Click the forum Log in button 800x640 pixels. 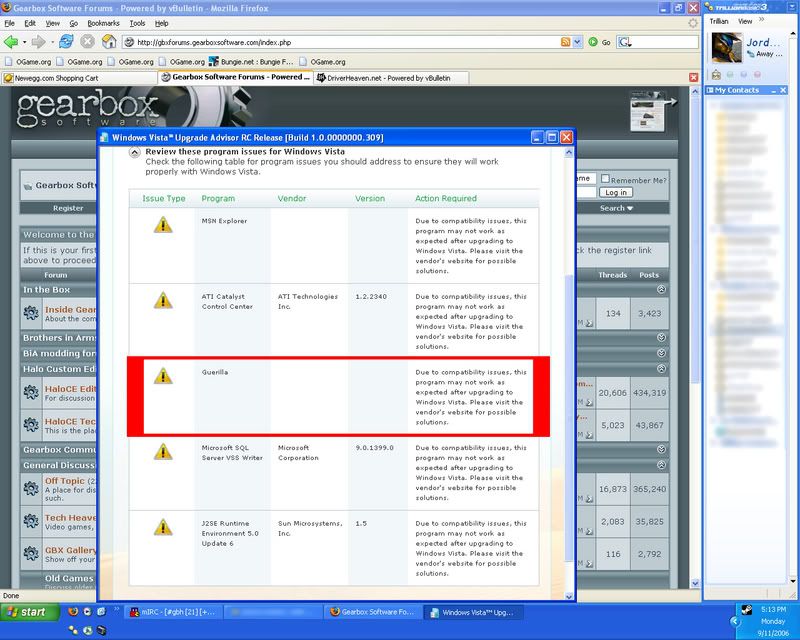tap(616, 192)
